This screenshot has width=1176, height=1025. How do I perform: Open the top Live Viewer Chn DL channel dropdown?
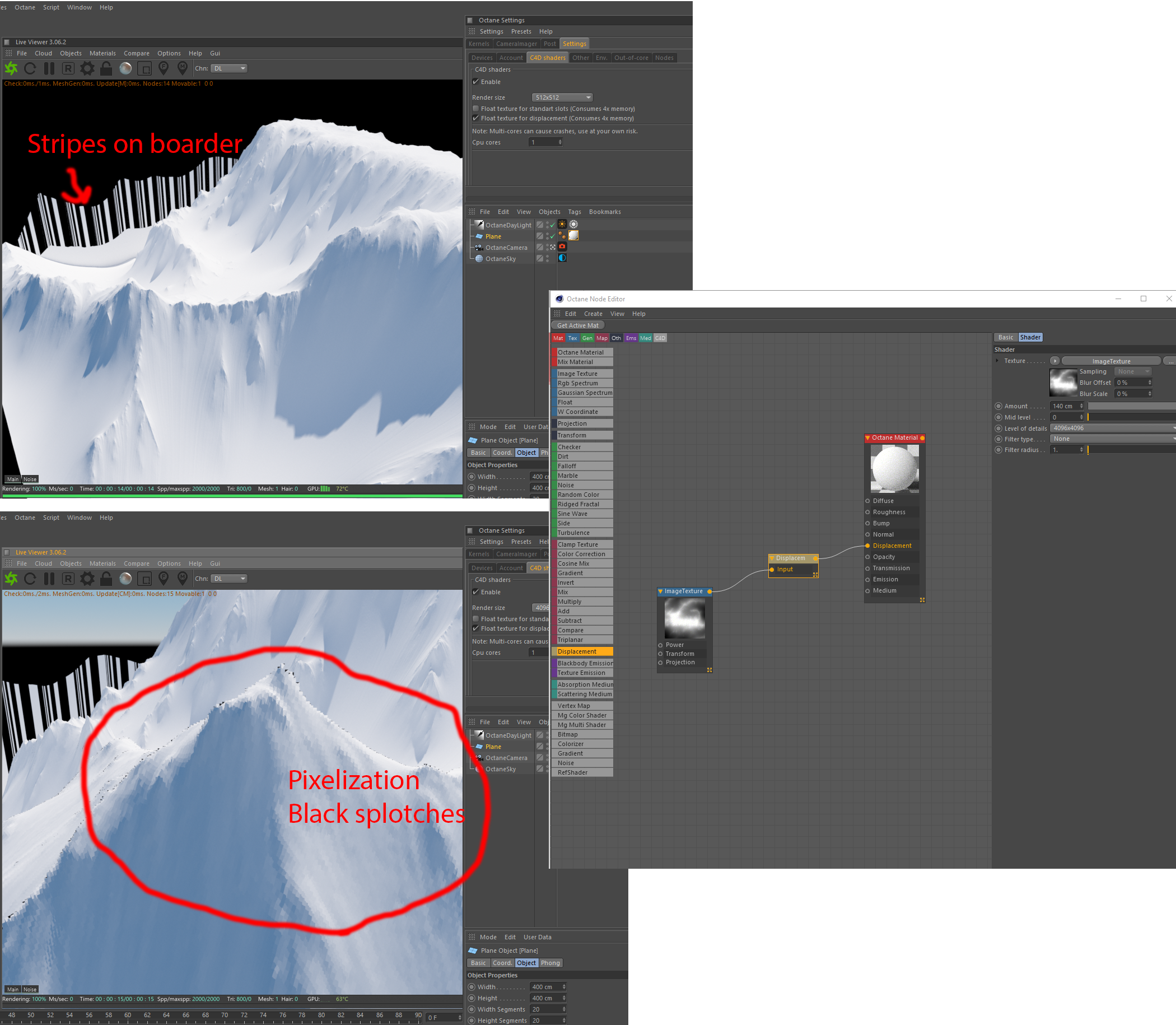pos(229,69)
